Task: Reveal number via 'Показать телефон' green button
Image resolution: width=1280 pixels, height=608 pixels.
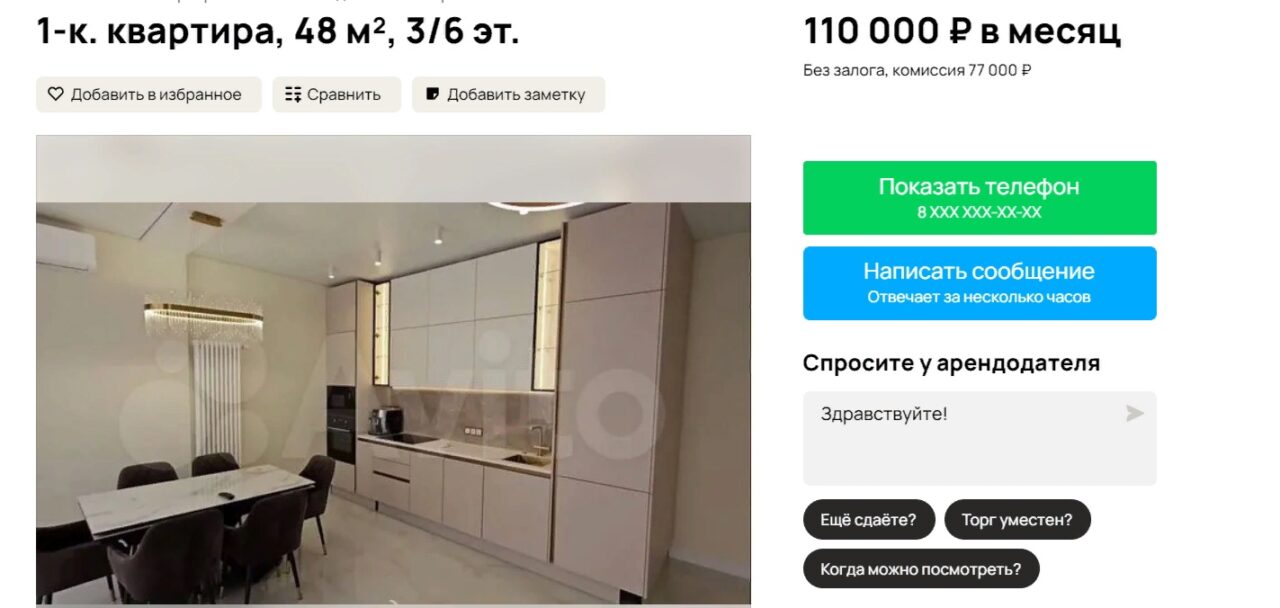Action: (x=980, y=198)
